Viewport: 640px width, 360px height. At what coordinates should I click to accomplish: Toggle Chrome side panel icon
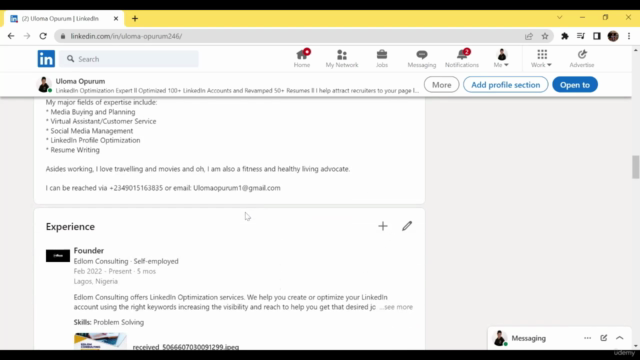click(597, 36)
